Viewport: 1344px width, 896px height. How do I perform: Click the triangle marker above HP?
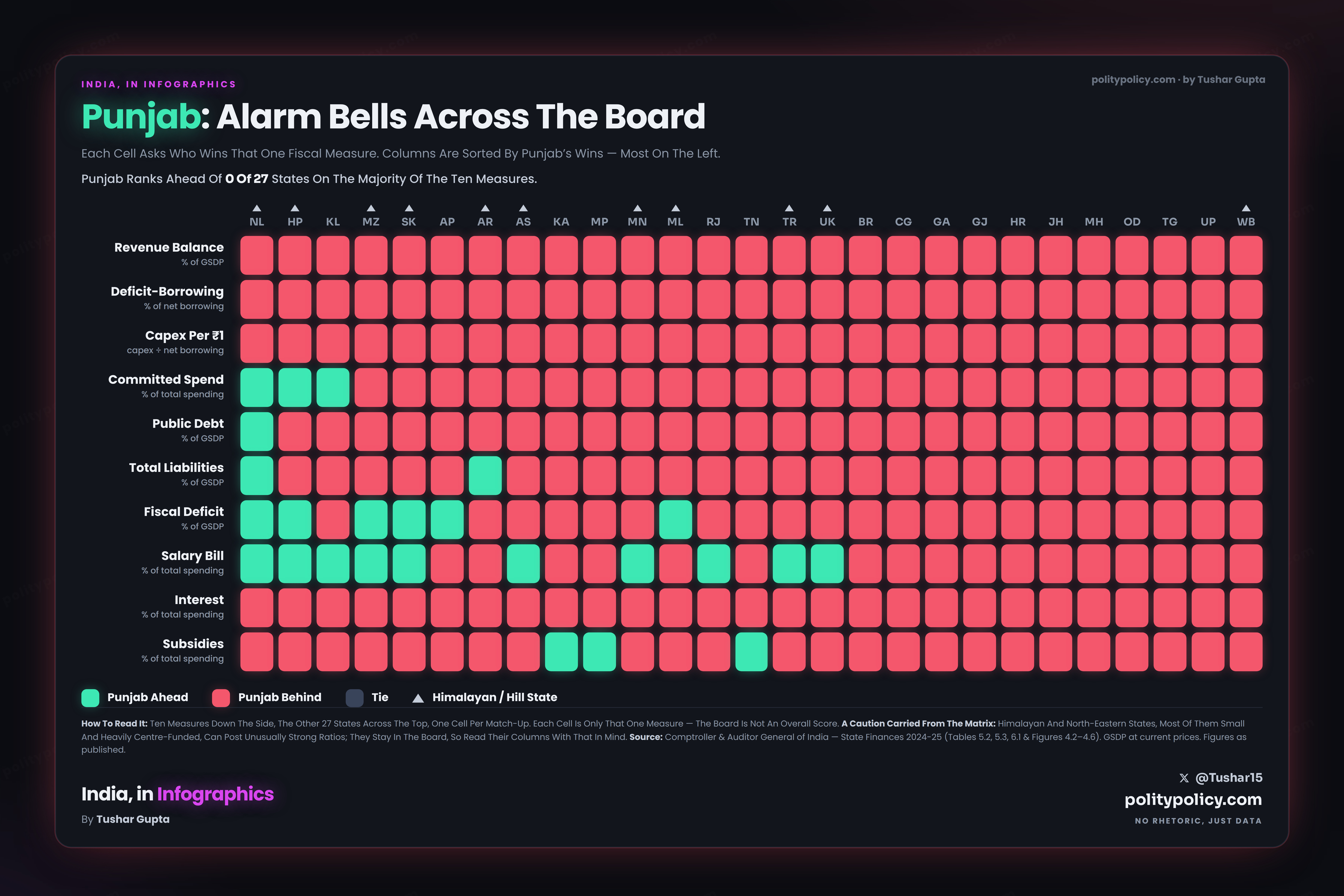pyautogui.click(x=295, y=208)
